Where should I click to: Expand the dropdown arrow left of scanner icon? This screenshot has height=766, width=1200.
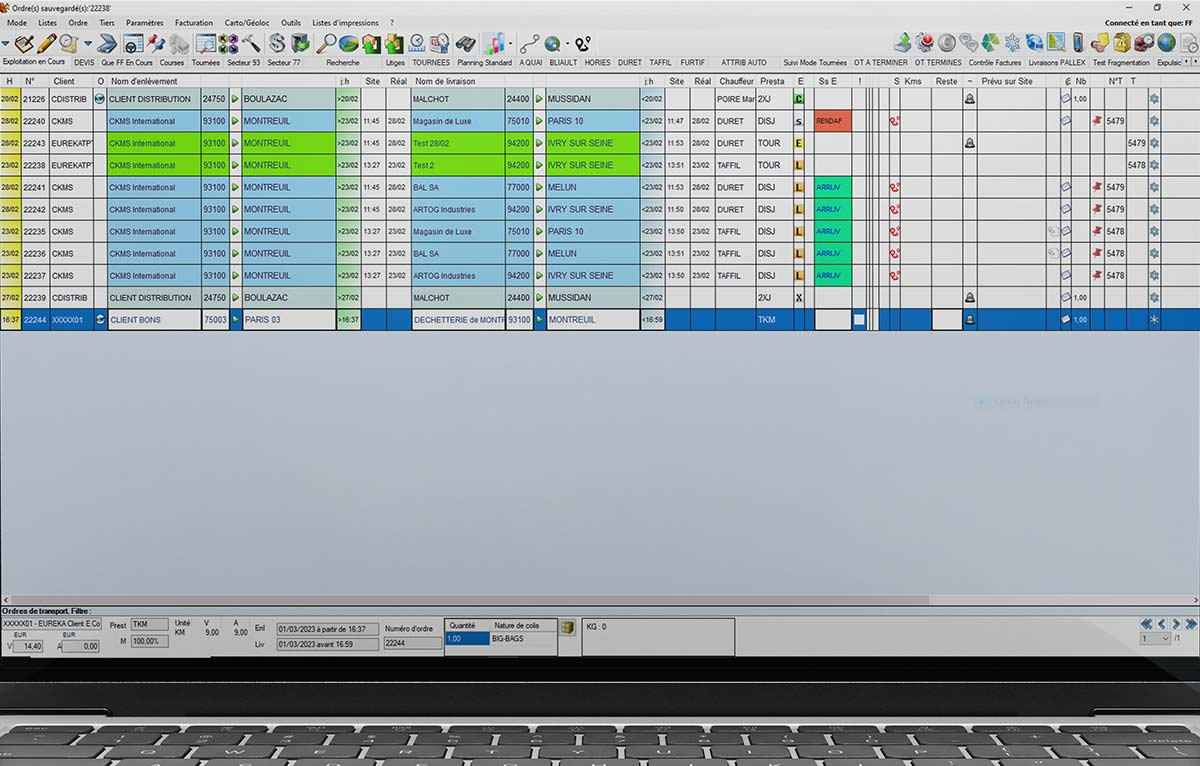(x=88, y=44)
